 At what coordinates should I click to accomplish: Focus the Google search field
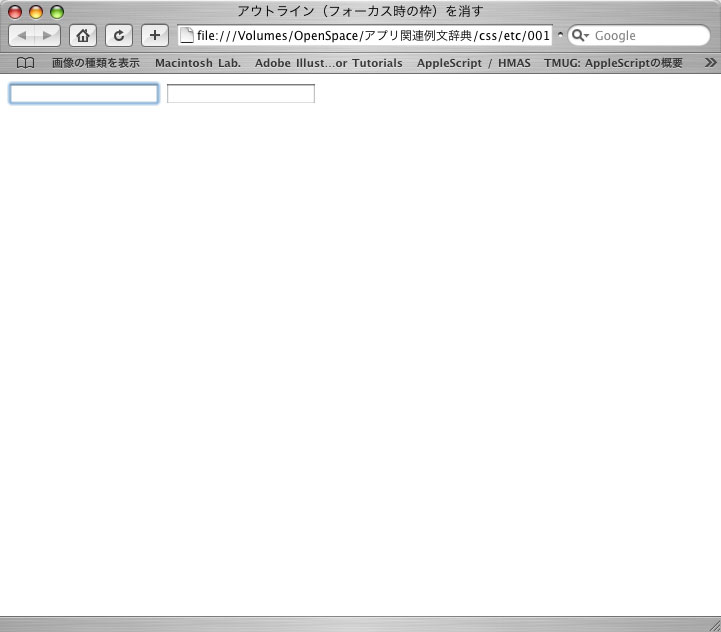coord(645,36)
